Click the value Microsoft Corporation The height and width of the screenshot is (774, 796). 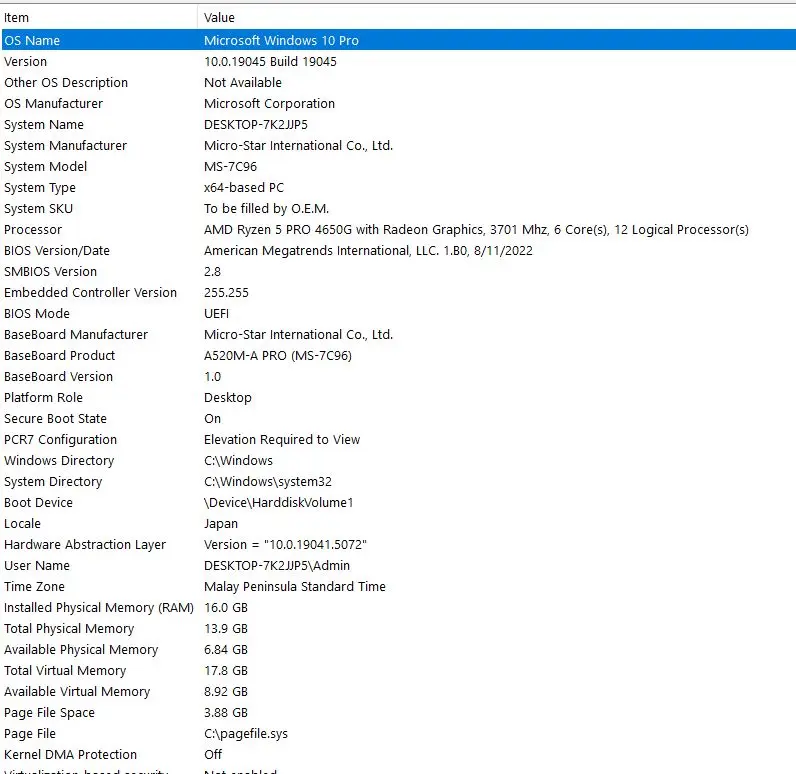point(269,104)
